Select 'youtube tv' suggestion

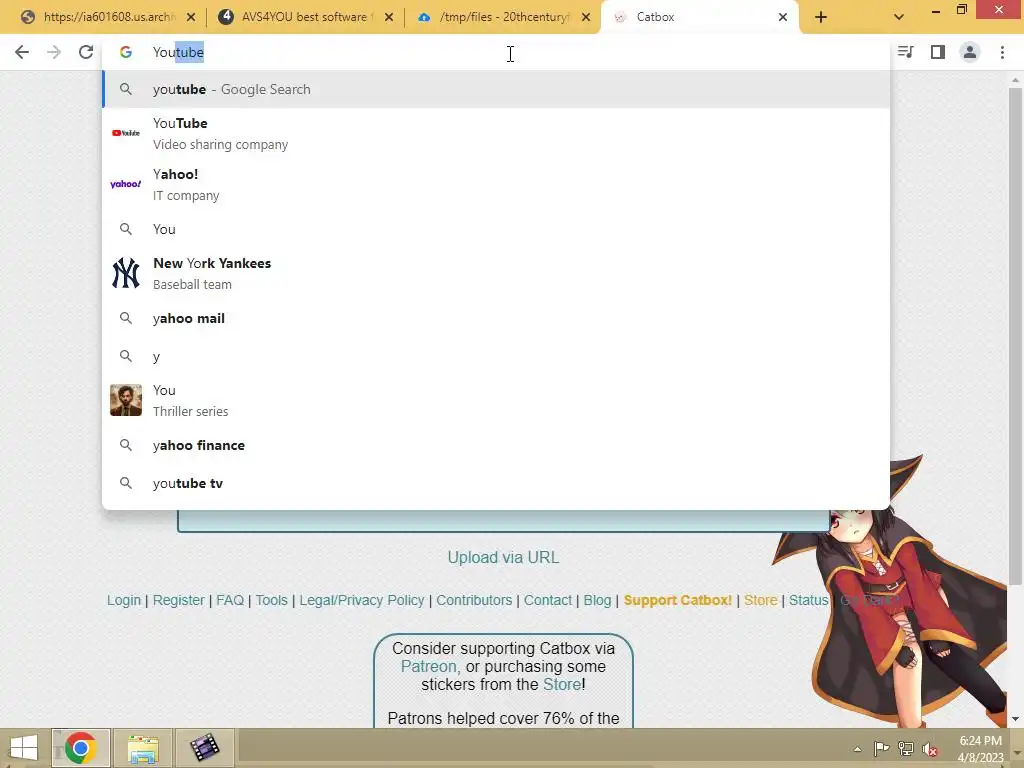pyautogui.click(x=496, y=483)
